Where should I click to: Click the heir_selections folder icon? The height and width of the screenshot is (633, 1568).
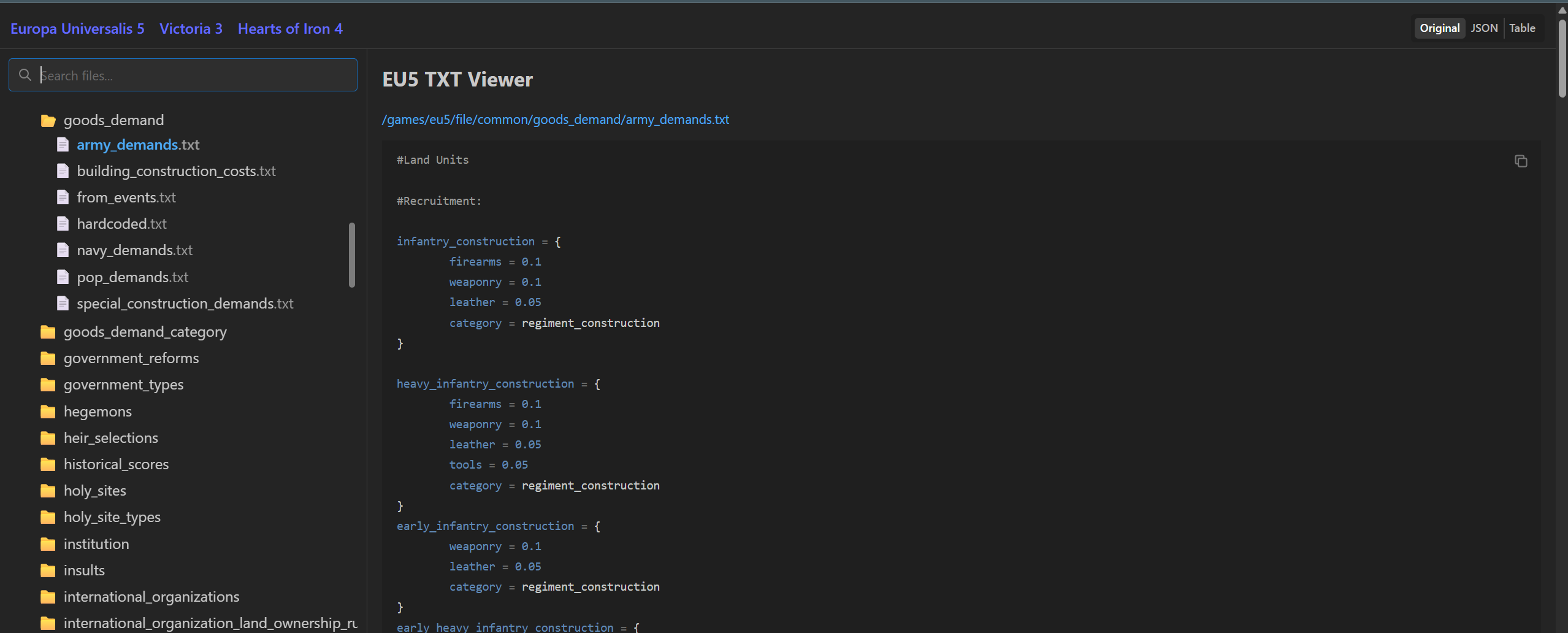(48, 438)
